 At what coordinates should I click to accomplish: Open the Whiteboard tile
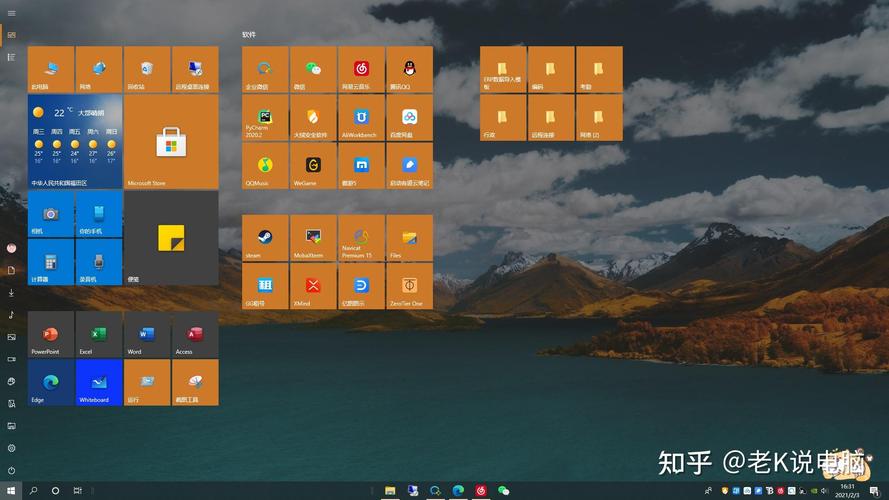coord(99,383)
